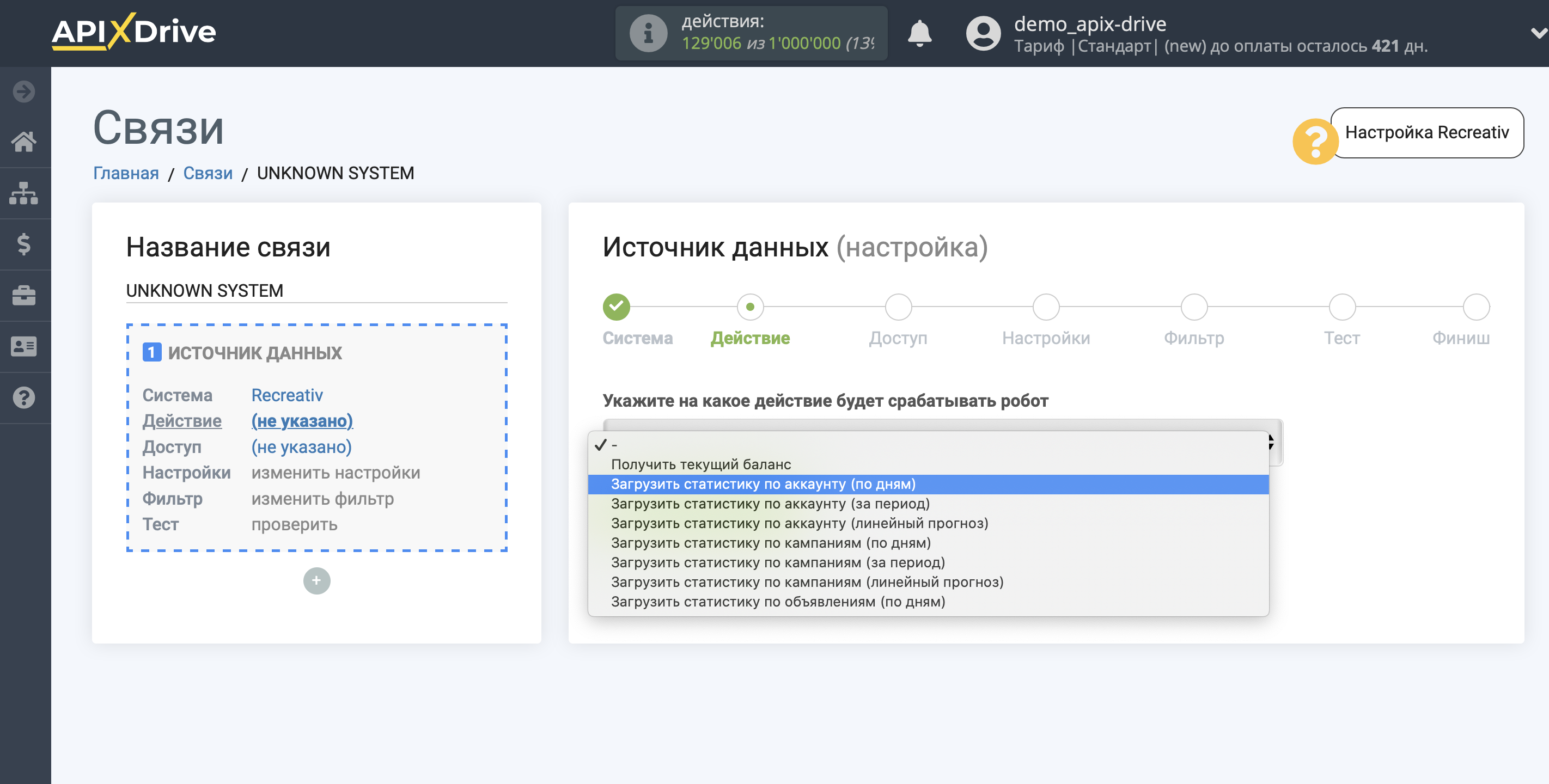The width and height of the screenshot is (1549, 784).
Task: Expand sidebar with the arrow icon
Action: [24, 91]
